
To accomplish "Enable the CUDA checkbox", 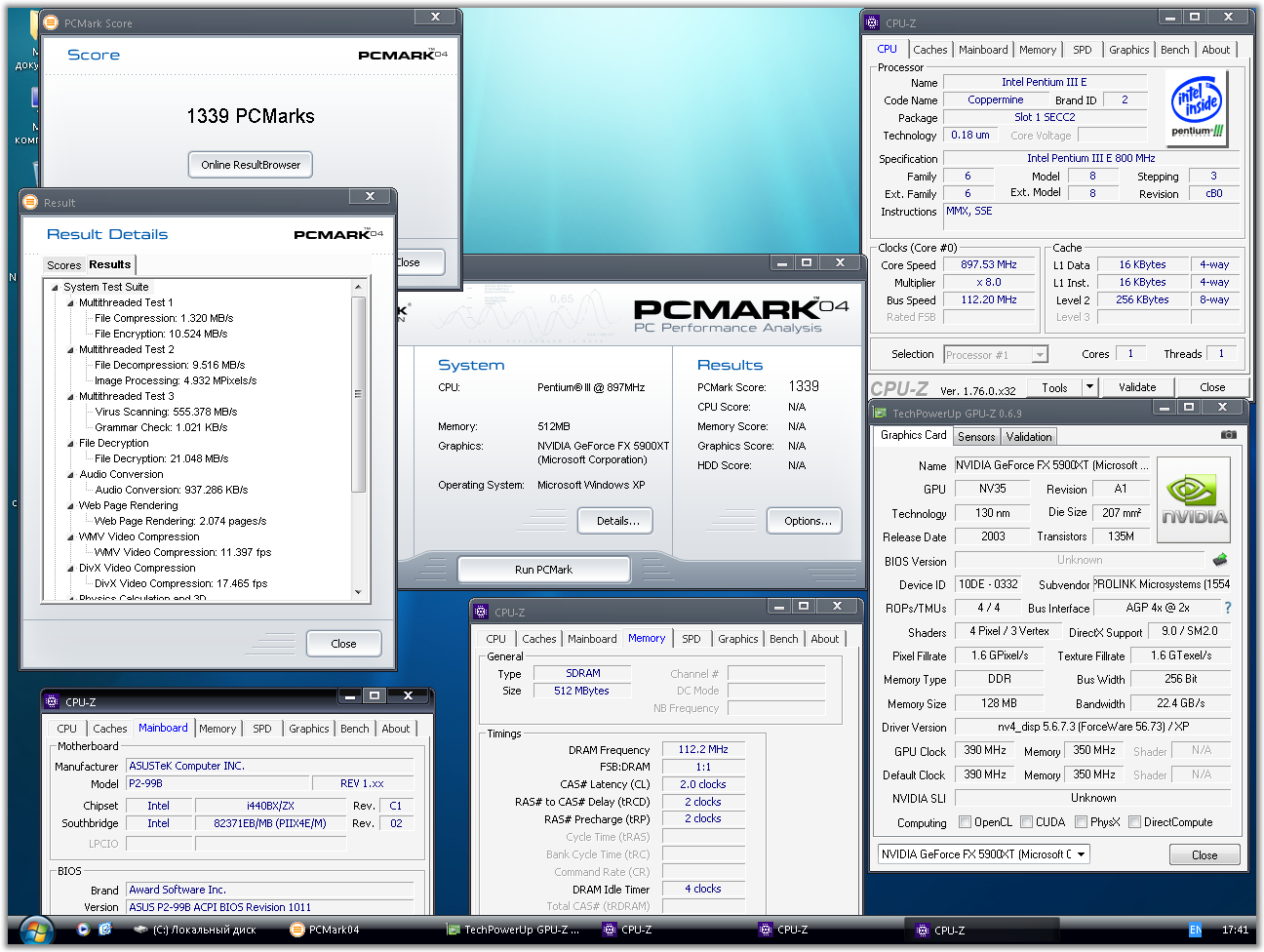I will point(1026,822).
